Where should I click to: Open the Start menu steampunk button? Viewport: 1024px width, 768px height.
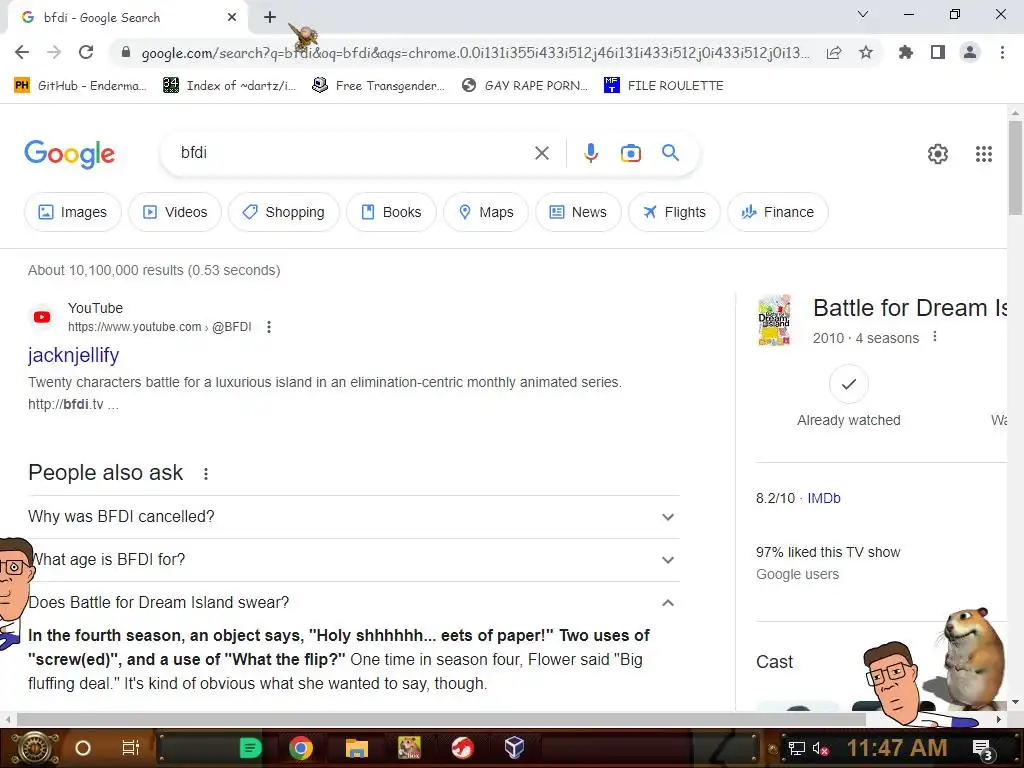[x=34, y=748]
